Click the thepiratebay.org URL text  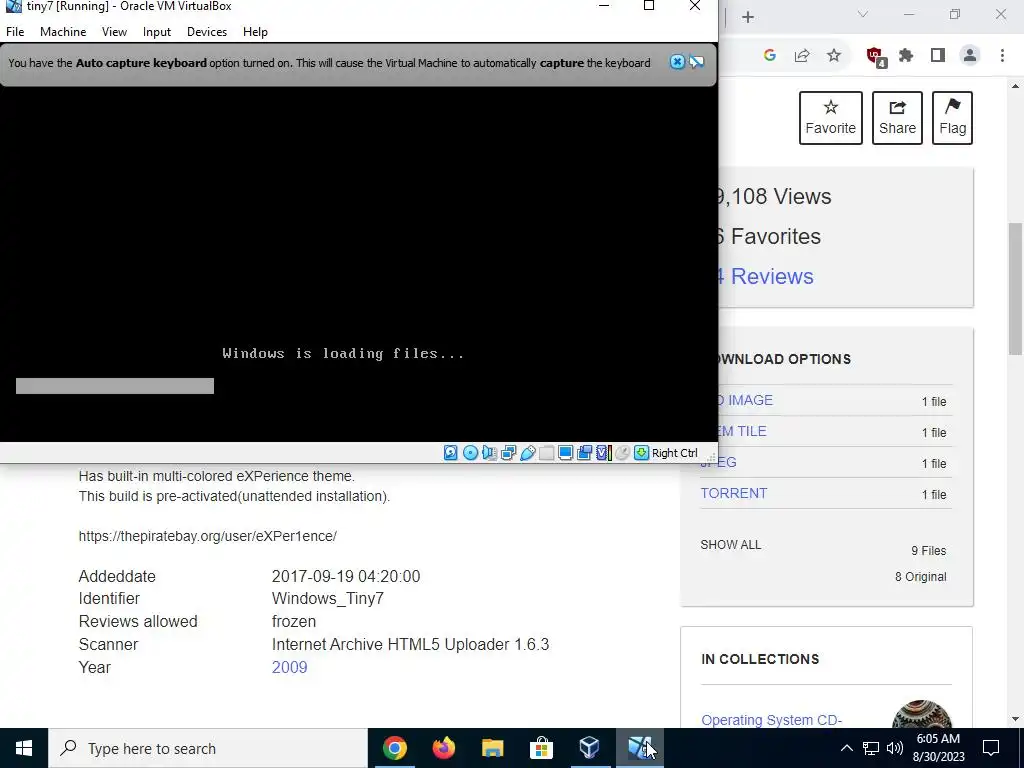tap(208, 536)
